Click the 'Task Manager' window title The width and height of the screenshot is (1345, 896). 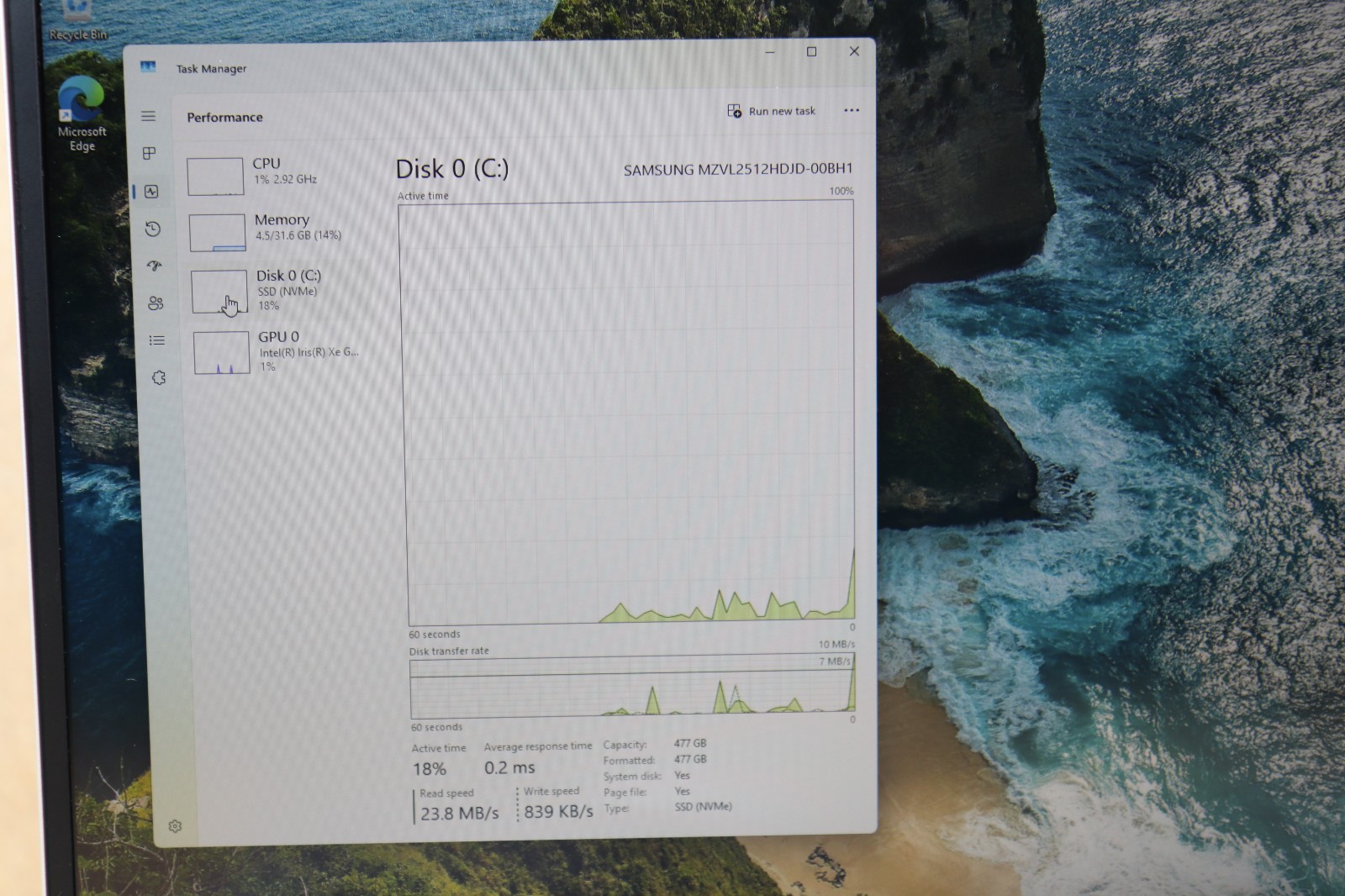pyautogui.click(x=211, y=69)
